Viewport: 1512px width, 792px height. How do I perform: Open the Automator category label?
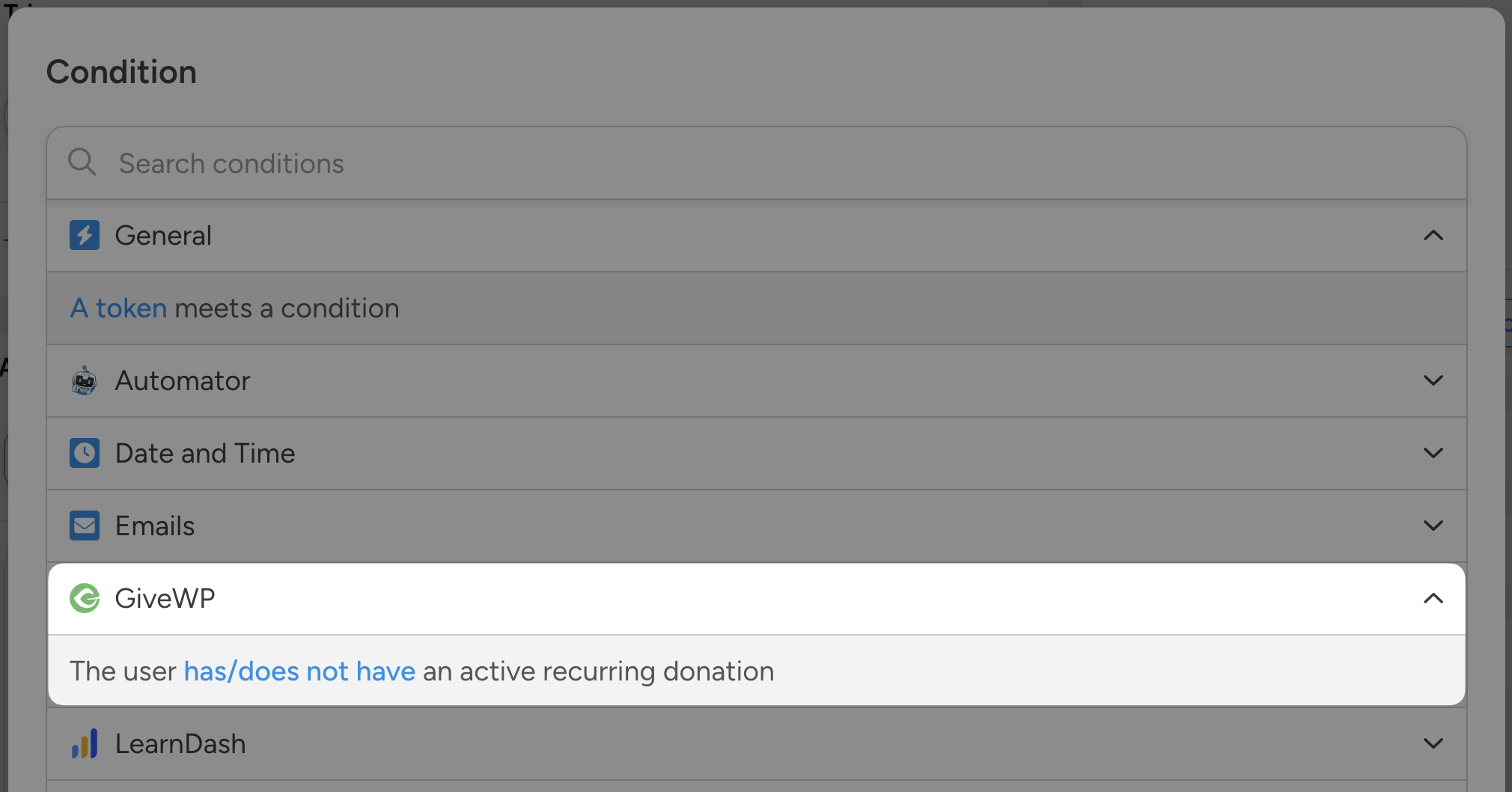(x=183, y=381)
